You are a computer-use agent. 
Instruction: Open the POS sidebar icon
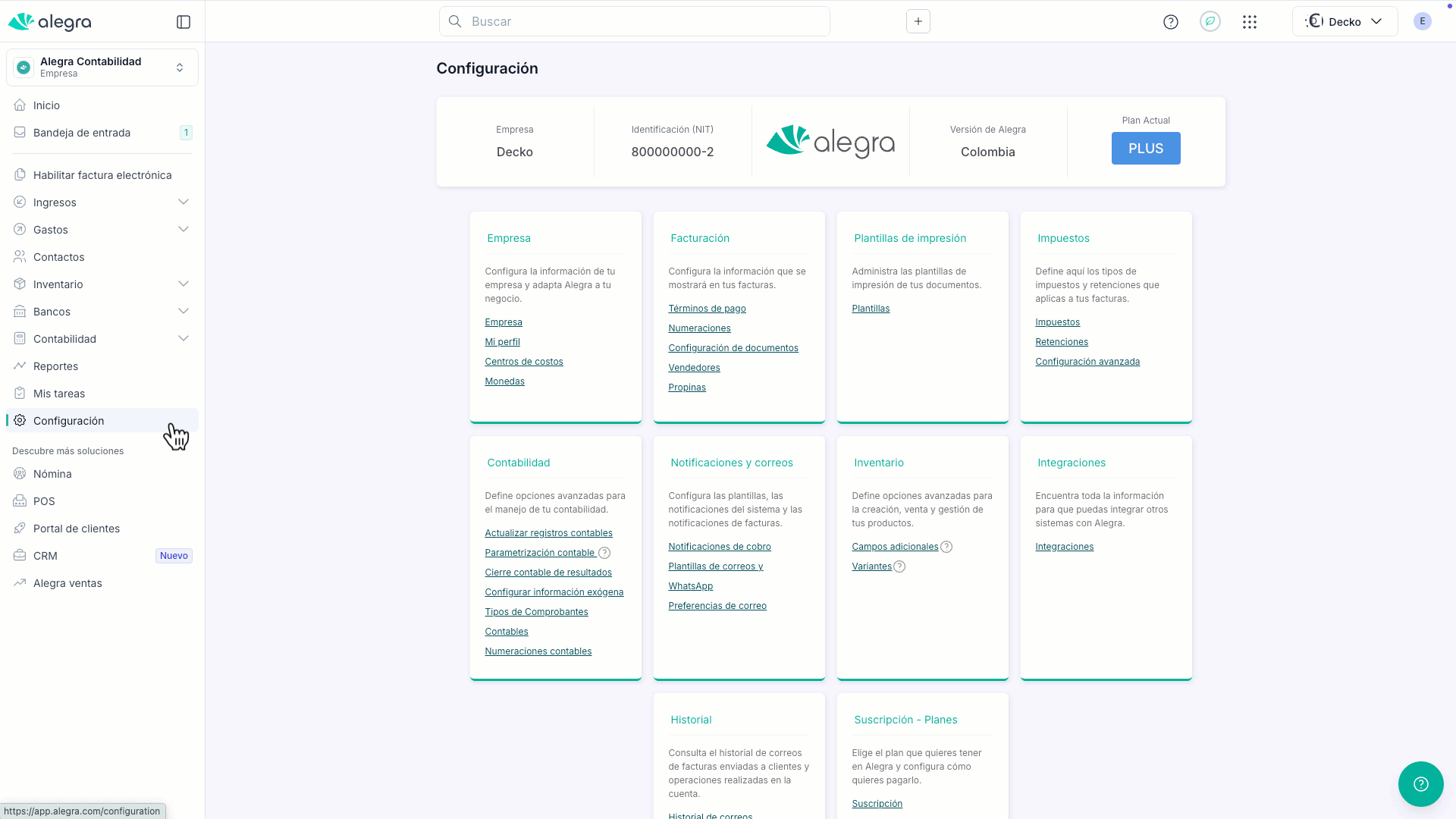point(19,500)
